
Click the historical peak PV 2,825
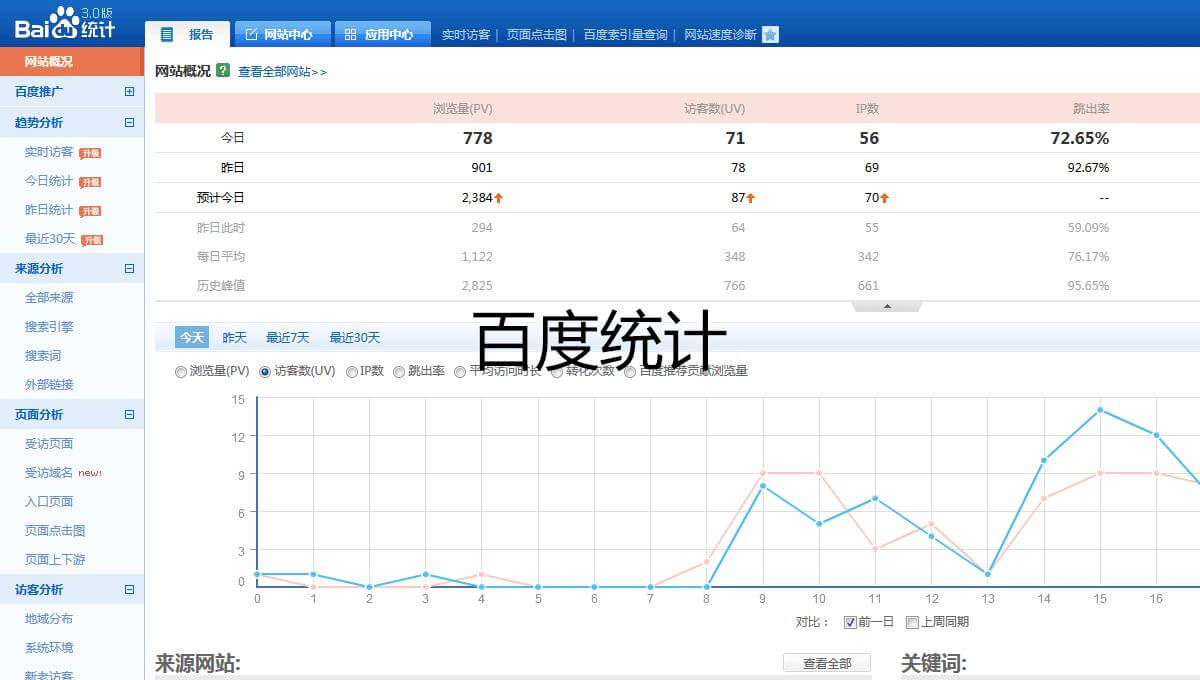(x=477, y=286)
